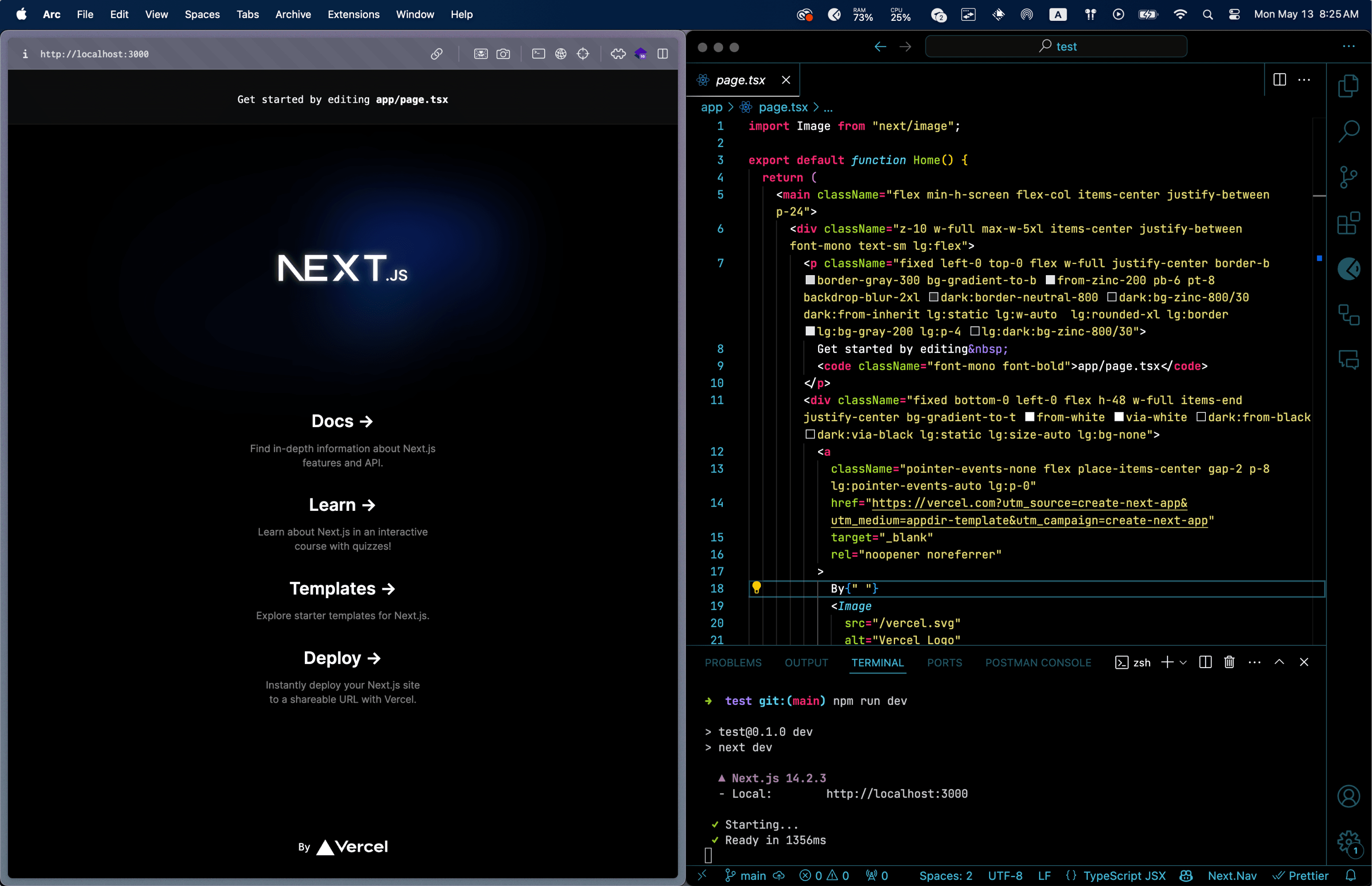This screenshot has height=886, width=1372.
Task: Click border-gray-300 color swatch on line 7
Action: [x=810, y=280]
